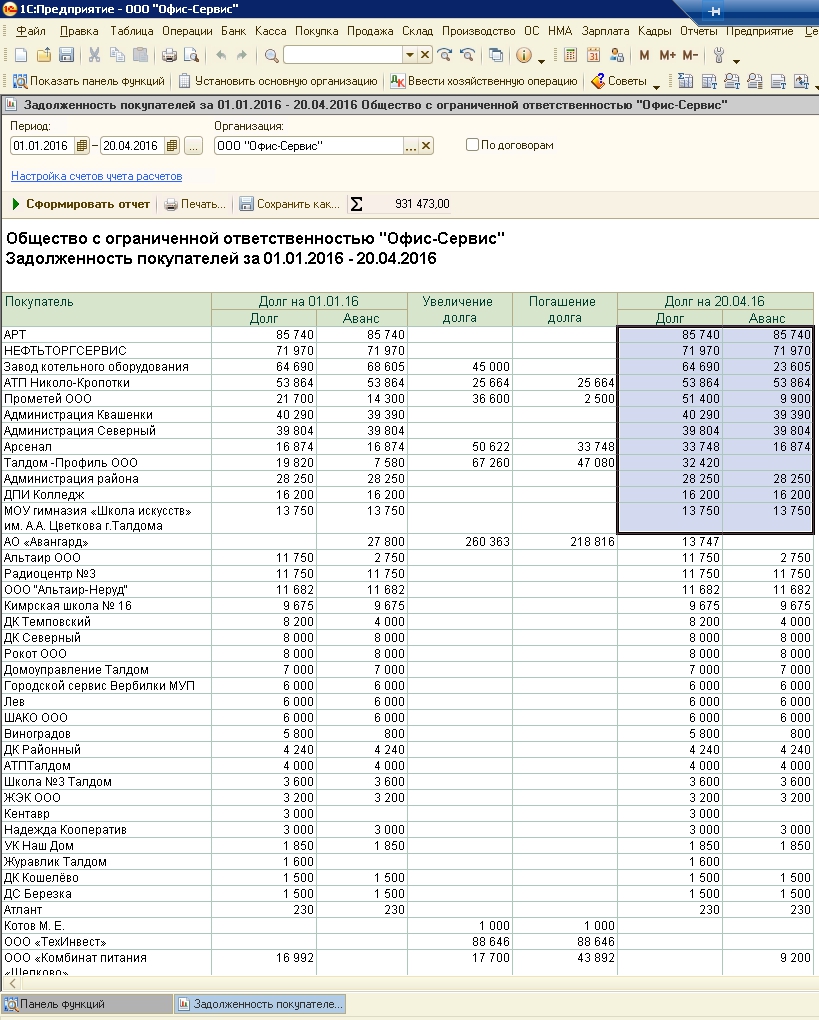Open the Операции menu
Viewport: 819px width, 1020px height.
click(x=187, y=31)
